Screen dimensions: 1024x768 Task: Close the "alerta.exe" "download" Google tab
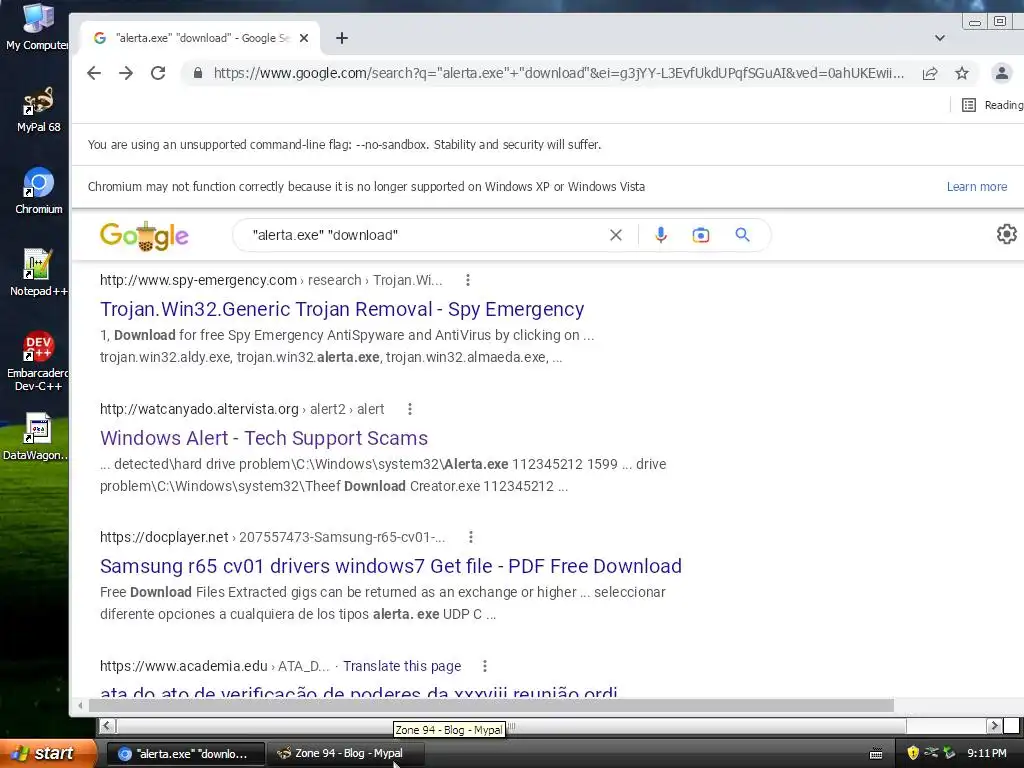tap(304, 38)
